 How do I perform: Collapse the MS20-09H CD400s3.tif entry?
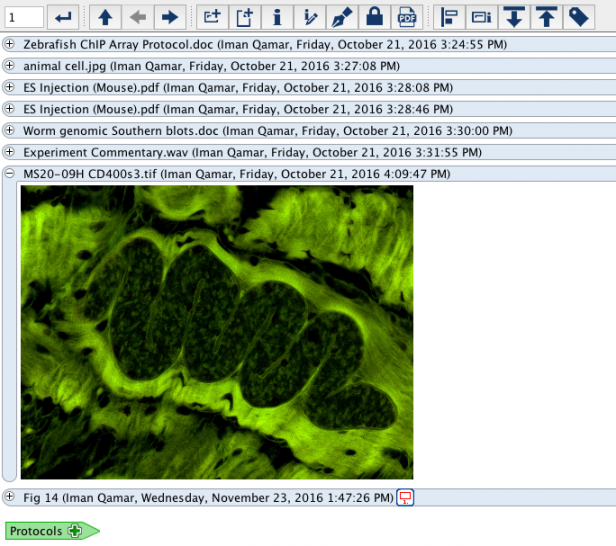[x=9, y=174]
